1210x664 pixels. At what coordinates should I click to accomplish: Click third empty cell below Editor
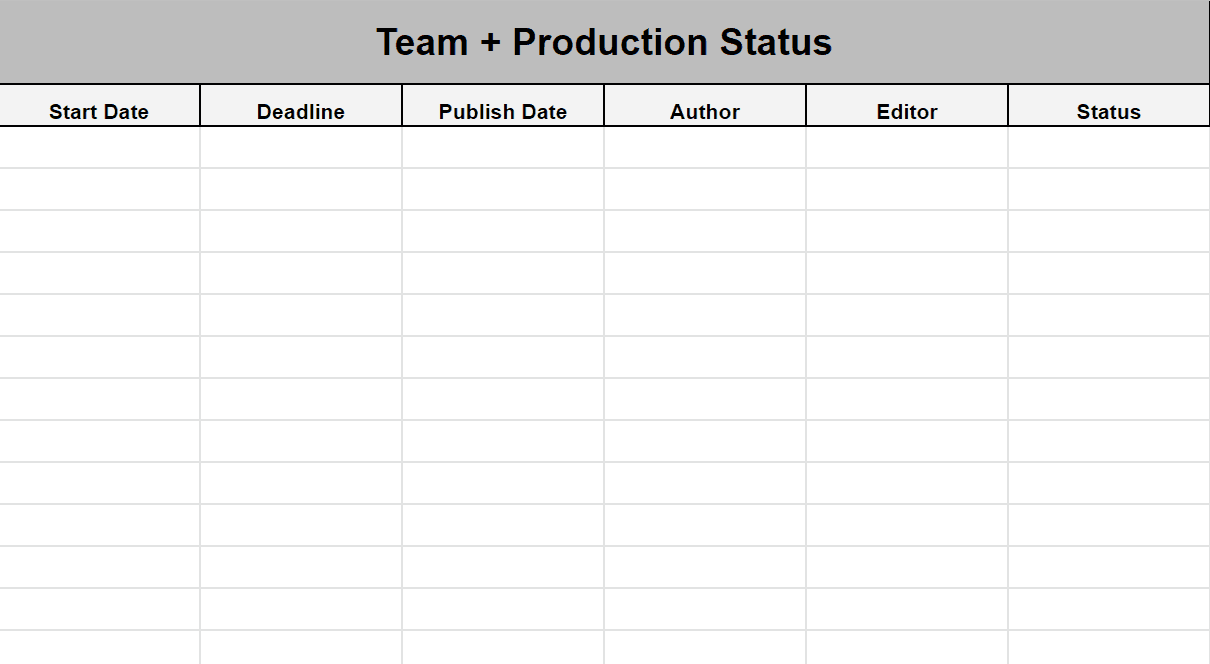[907, 231]
